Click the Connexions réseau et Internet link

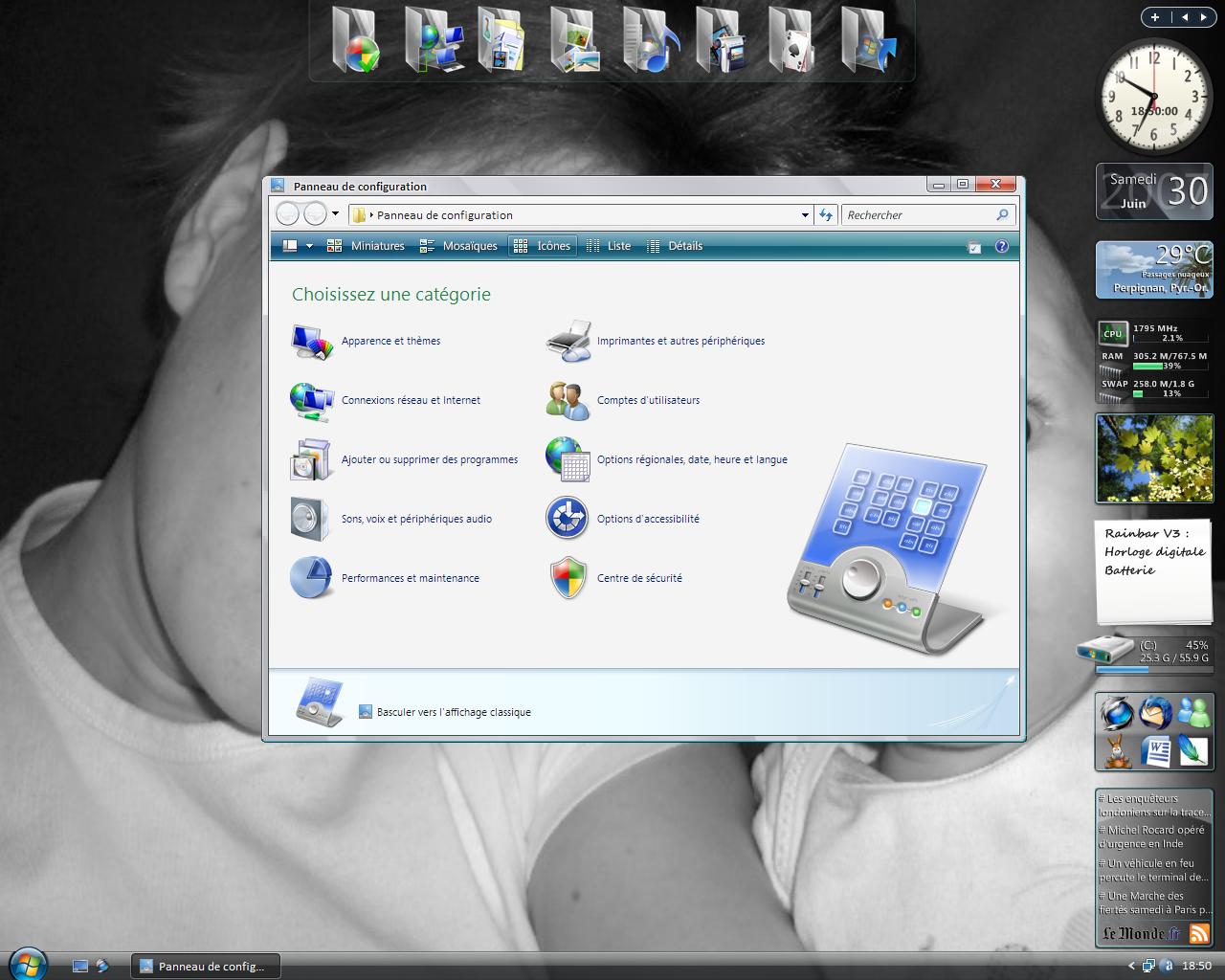[x=411, y=400]
